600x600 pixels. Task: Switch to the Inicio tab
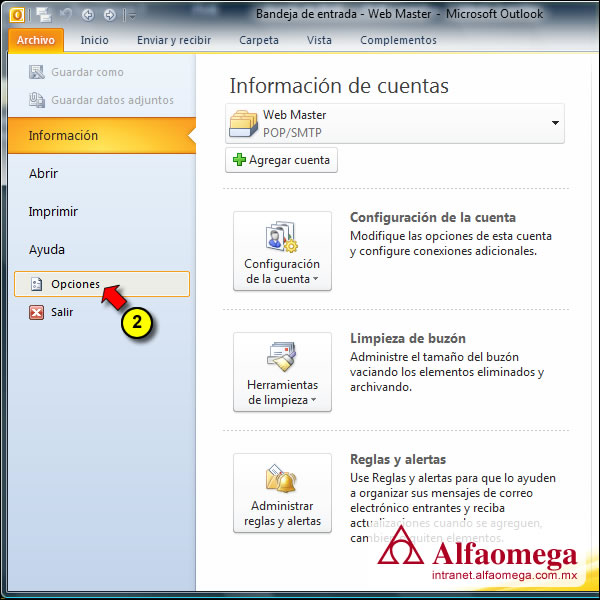click(x=95, y=40)
